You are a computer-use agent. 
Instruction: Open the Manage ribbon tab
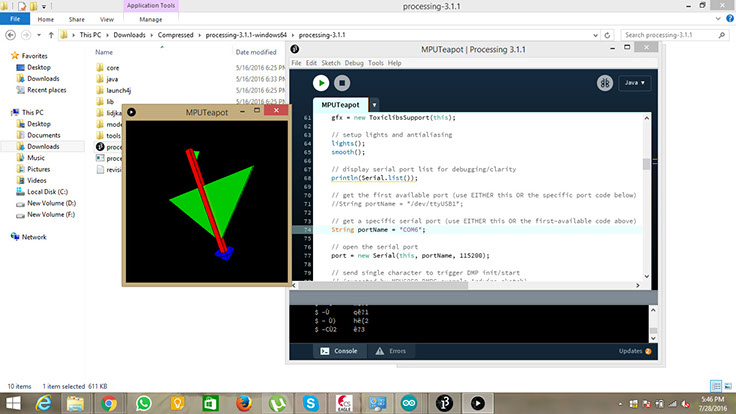coord(151,19)
